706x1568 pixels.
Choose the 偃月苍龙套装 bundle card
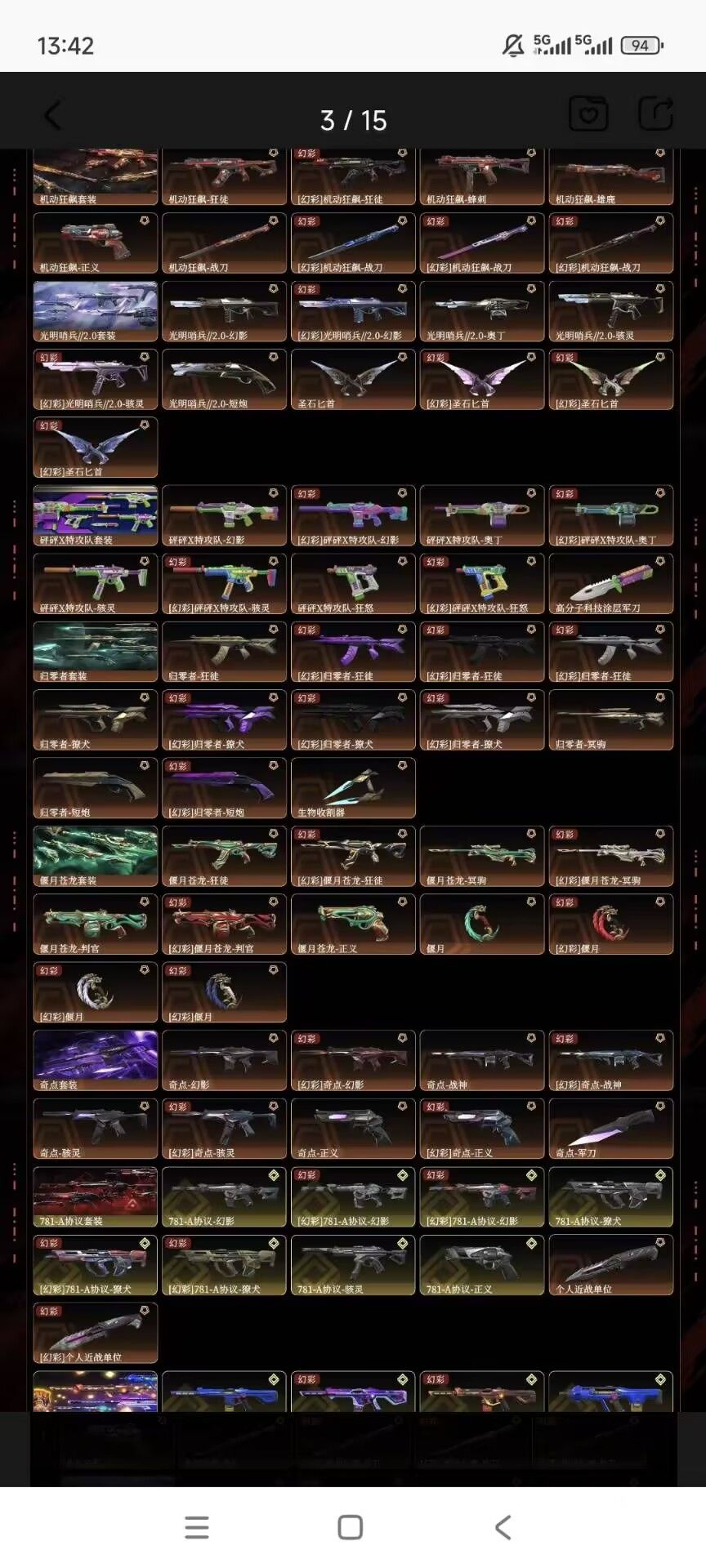(96, 857)
